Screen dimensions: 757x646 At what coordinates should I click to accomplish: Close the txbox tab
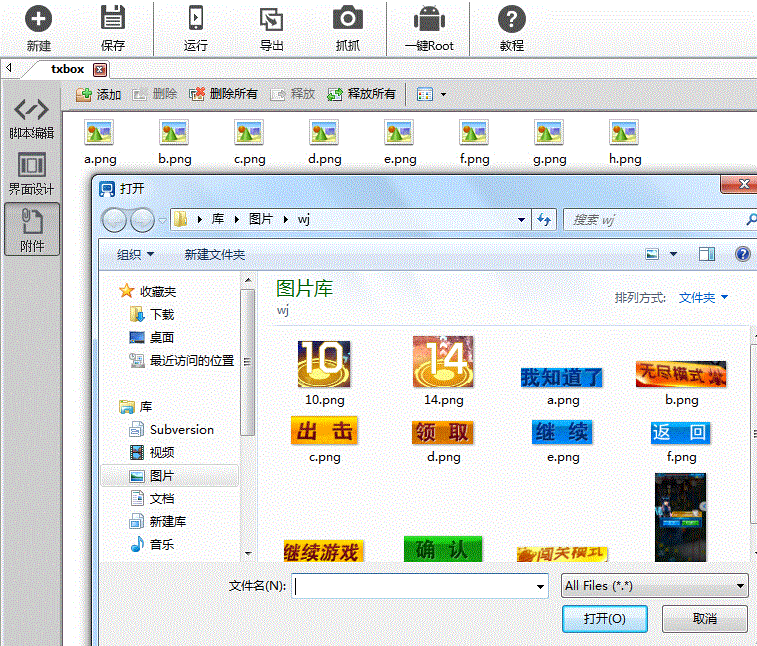[100, 70]
